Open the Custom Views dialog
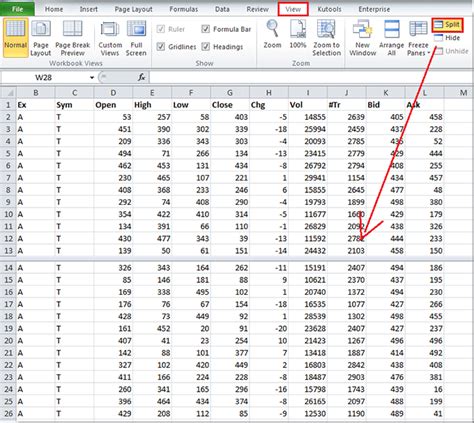The height and width of the screenshot is (423, 474). click(110, 30)
